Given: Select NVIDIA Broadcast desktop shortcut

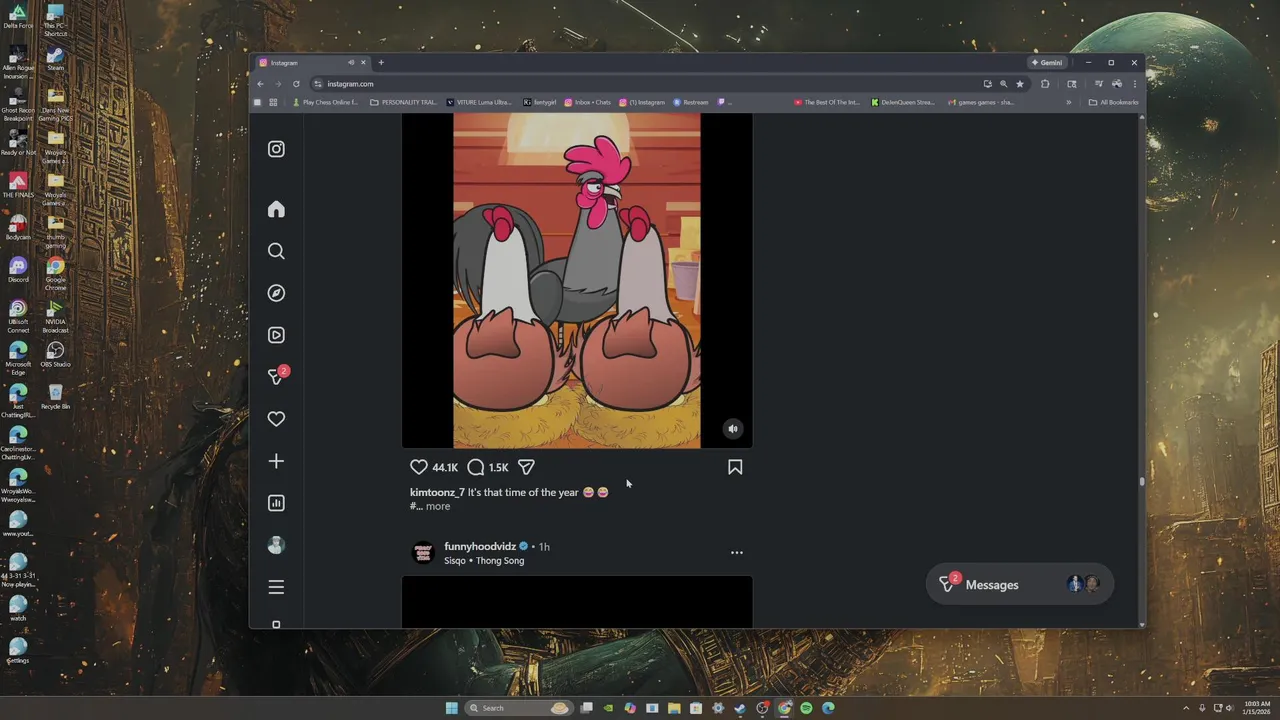Looking at the screenshot, I should (55, 317).
